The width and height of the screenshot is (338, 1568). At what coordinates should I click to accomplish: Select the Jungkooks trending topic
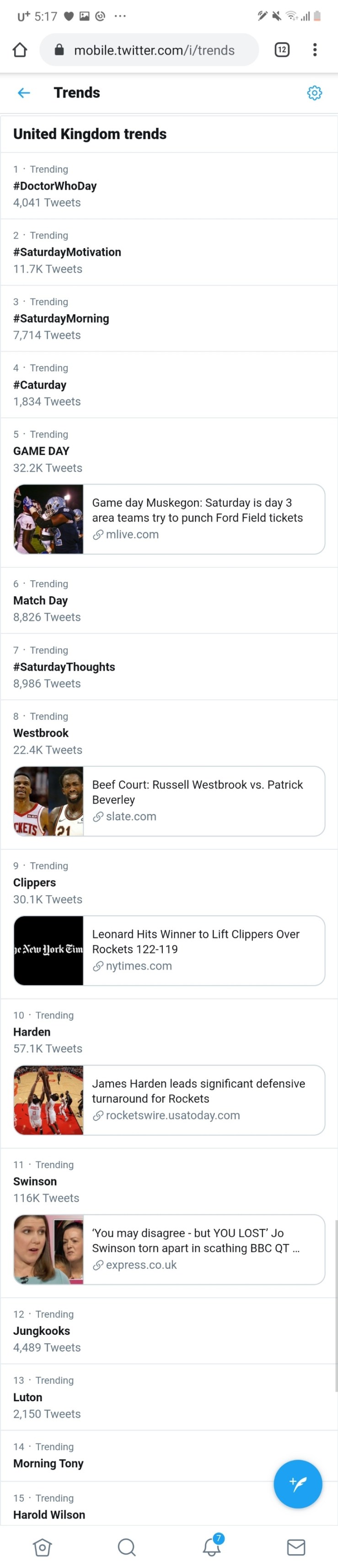pyautogui.click(x=41, y=1331)
